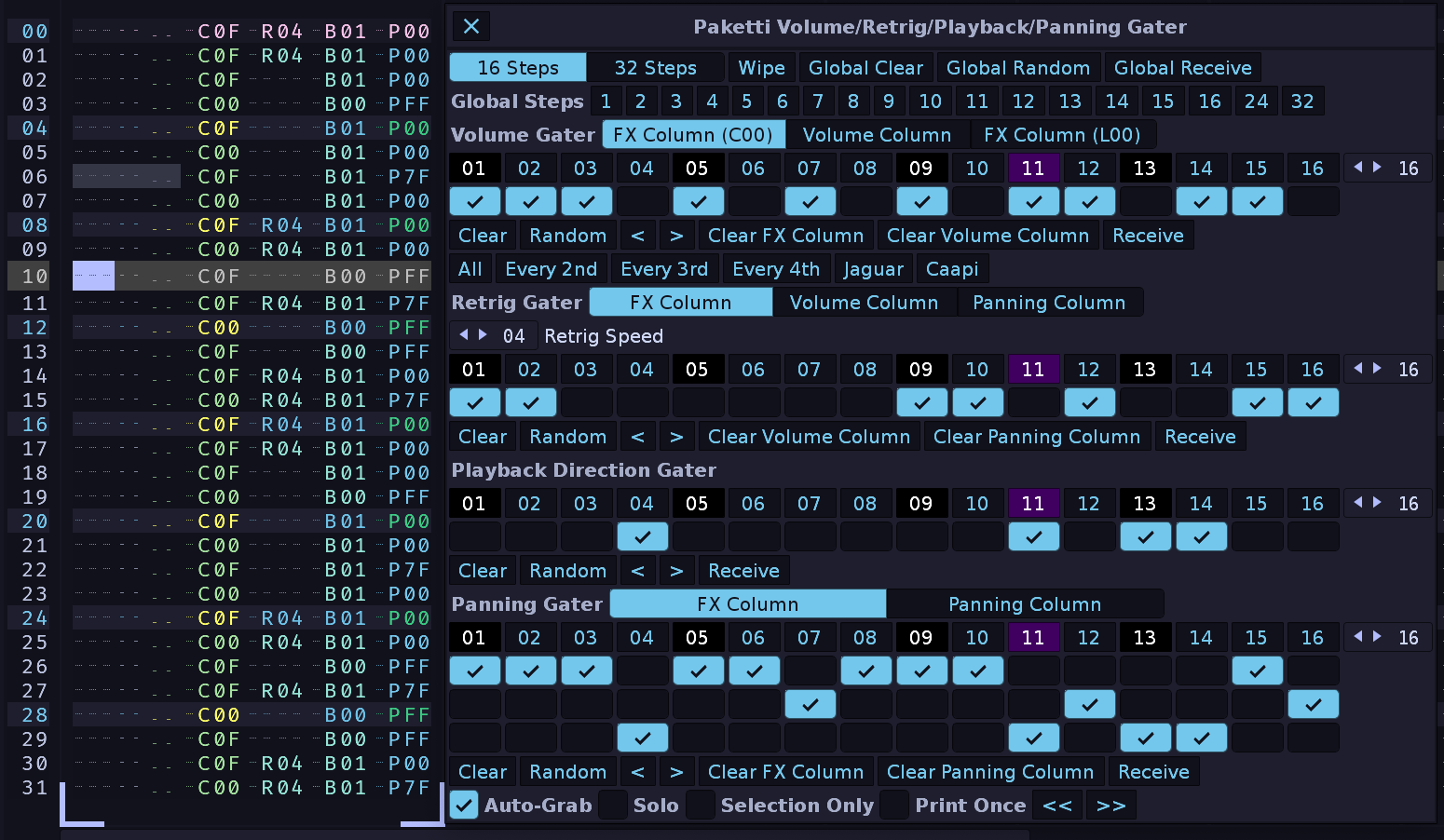The image size is (1444, 840).
Task: Increase the Retrig Gater step count
Action: pos(1377,369)
